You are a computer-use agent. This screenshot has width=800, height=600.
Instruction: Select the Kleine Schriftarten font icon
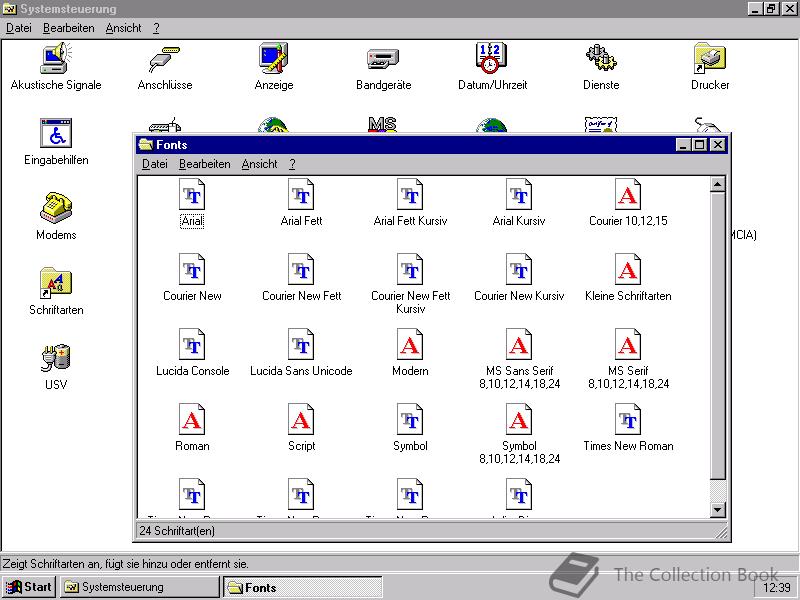628,269
